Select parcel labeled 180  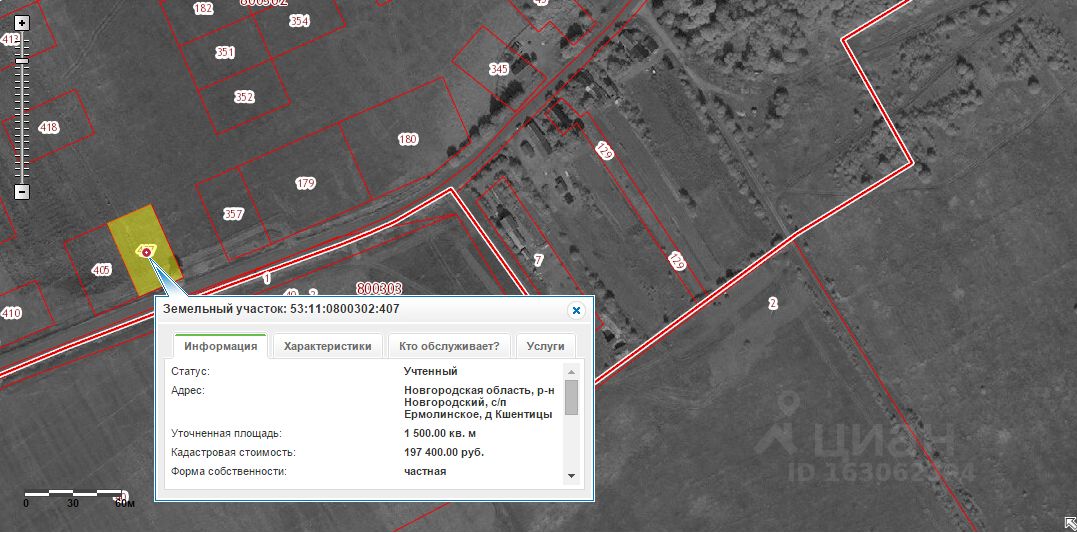(x=408, y=139)
